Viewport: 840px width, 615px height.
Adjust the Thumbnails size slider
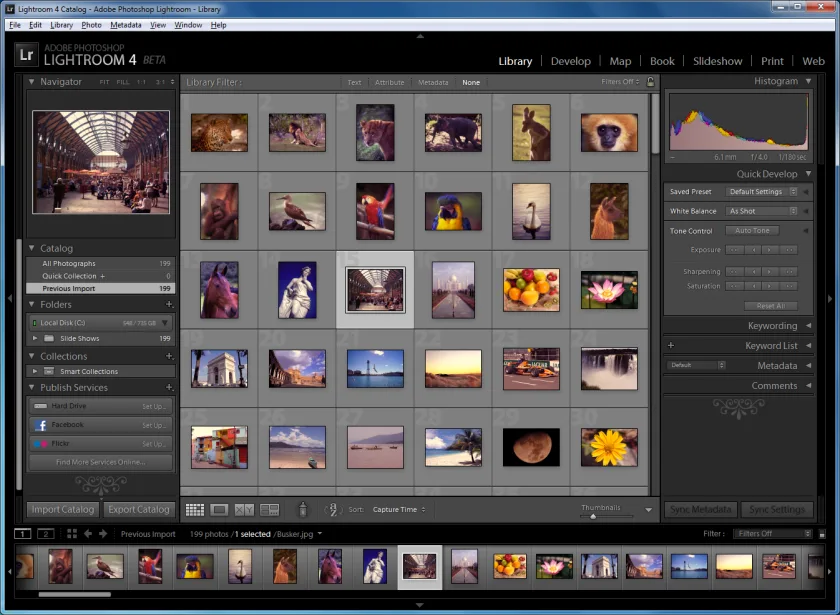(x=593, y=516)
